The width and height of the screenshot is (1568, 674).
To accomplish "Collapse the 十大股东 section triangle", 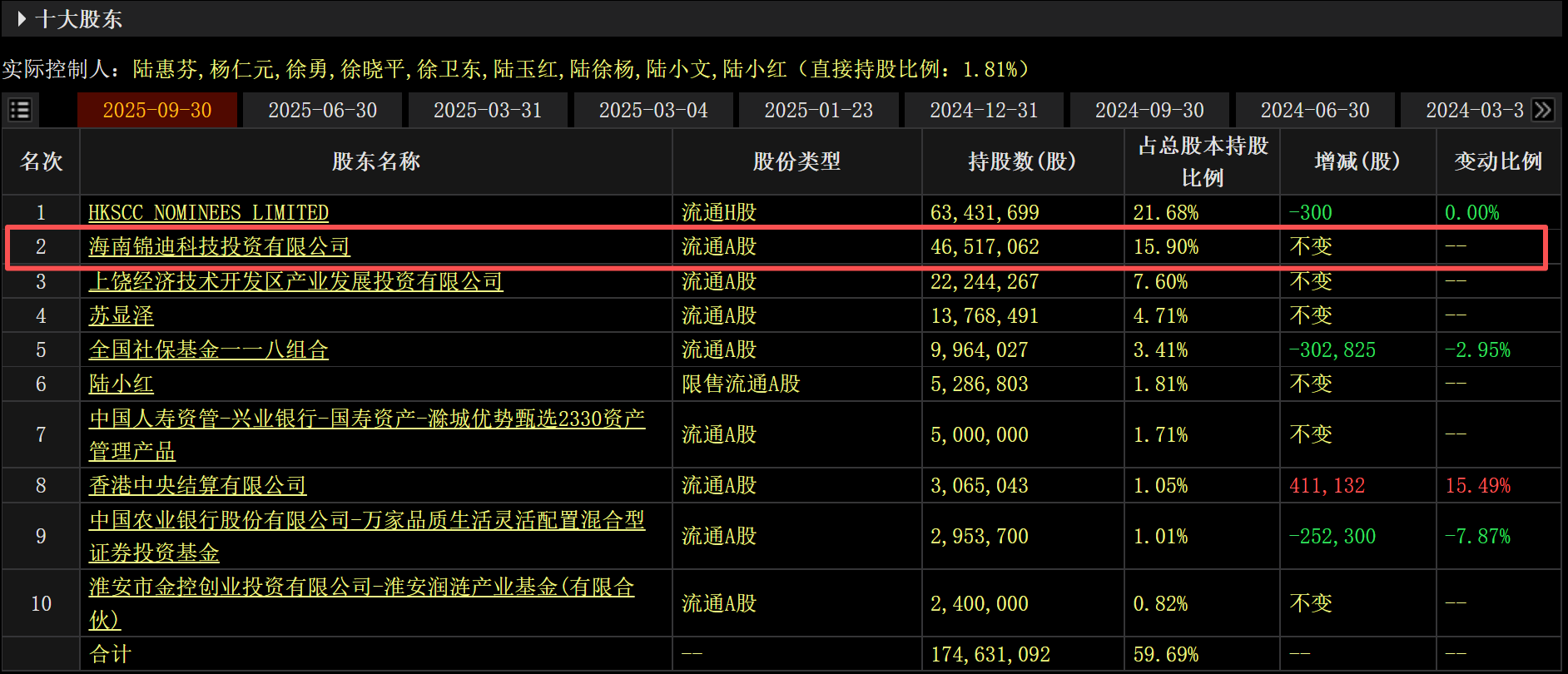I will coord(22,18).
